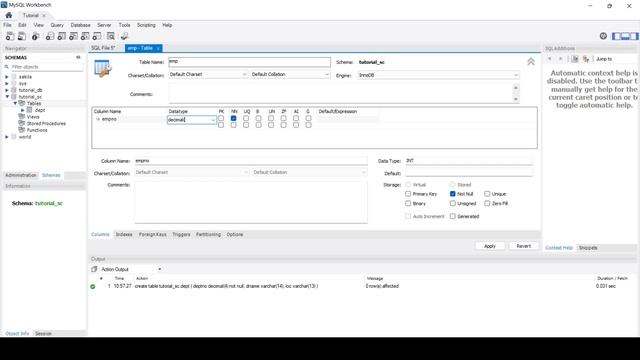
Task: Open the Database menu
Action: [80, 25]
